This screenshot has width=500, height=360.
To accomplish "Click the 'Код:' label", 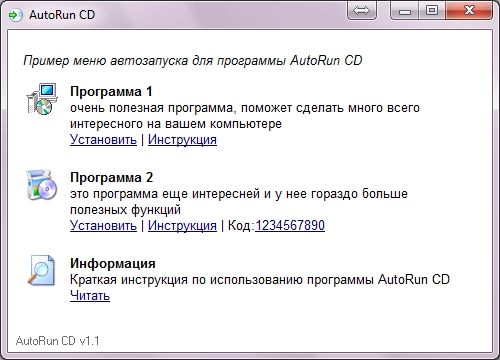I will tap(241, 225).
